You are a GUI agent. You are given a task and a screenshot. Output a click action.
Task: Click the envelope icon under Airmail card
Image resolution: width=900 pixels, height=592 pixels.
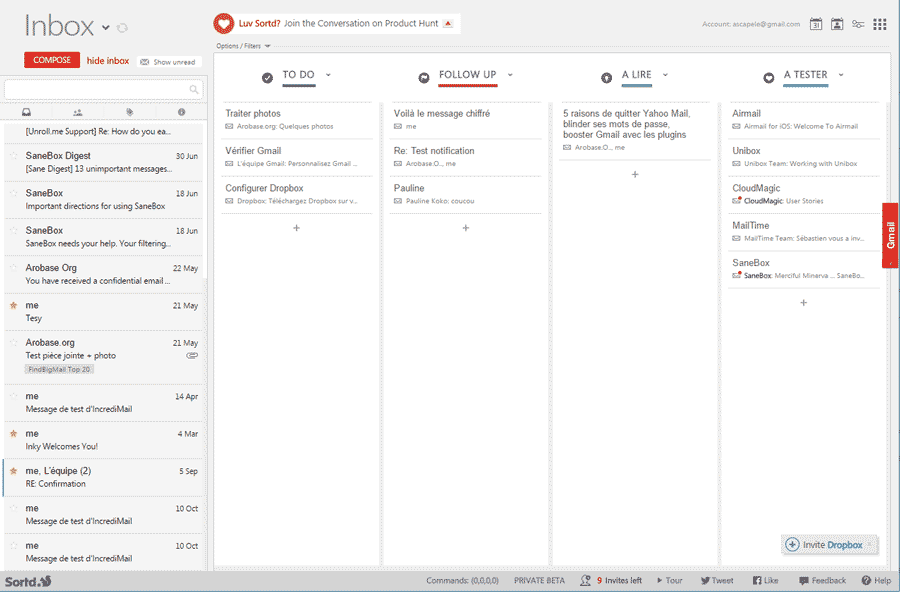tap(736, 126)
